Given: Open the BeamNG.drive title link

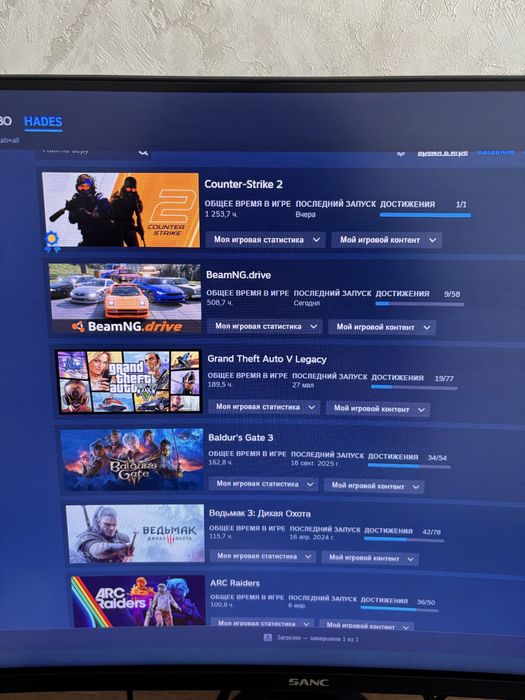Looking at the screenshot, I should (238, 275).
